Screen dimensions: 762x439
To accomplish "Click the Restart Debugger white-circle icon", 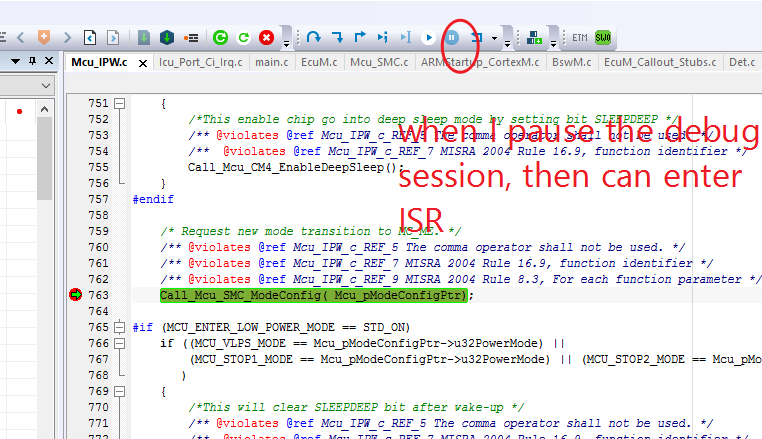I will point(243,37).
